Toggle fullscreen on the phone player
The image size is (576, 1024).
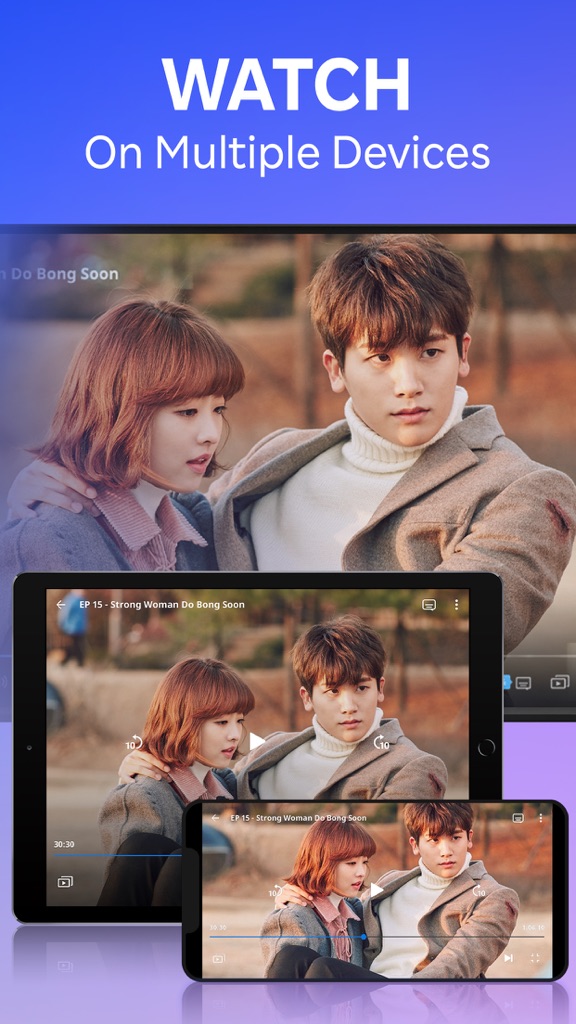(535, 958)
